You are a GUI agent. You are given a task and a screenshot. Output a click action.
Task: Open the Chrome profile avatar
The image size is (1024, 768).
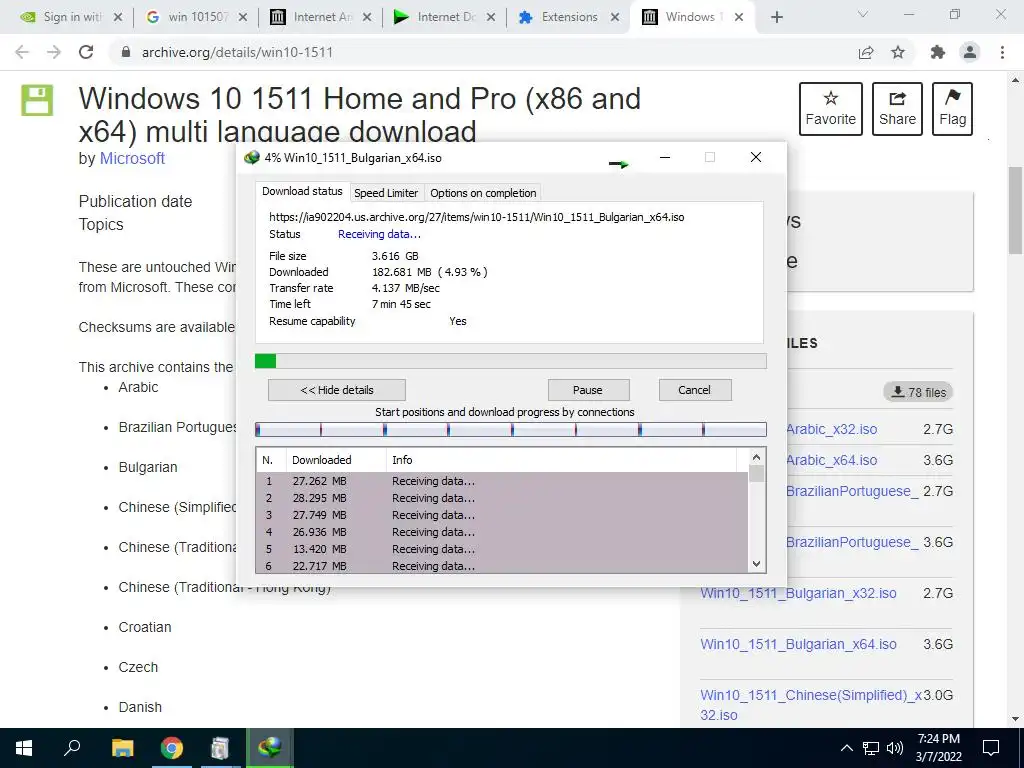(x=970, y=52)
